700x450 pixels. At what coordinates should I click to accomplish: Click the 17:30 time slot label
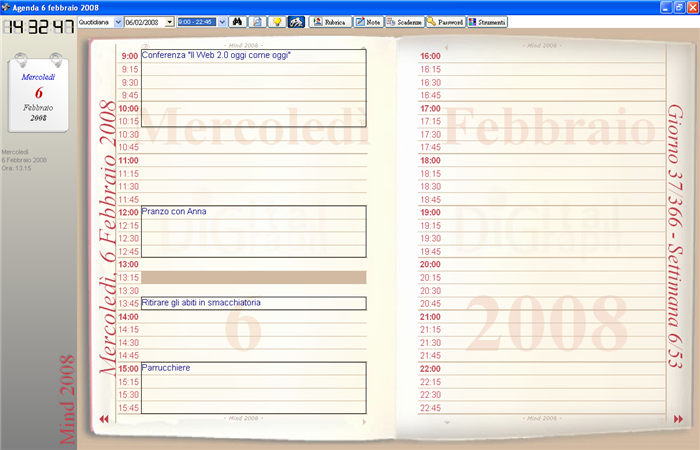tap(430, 134)
